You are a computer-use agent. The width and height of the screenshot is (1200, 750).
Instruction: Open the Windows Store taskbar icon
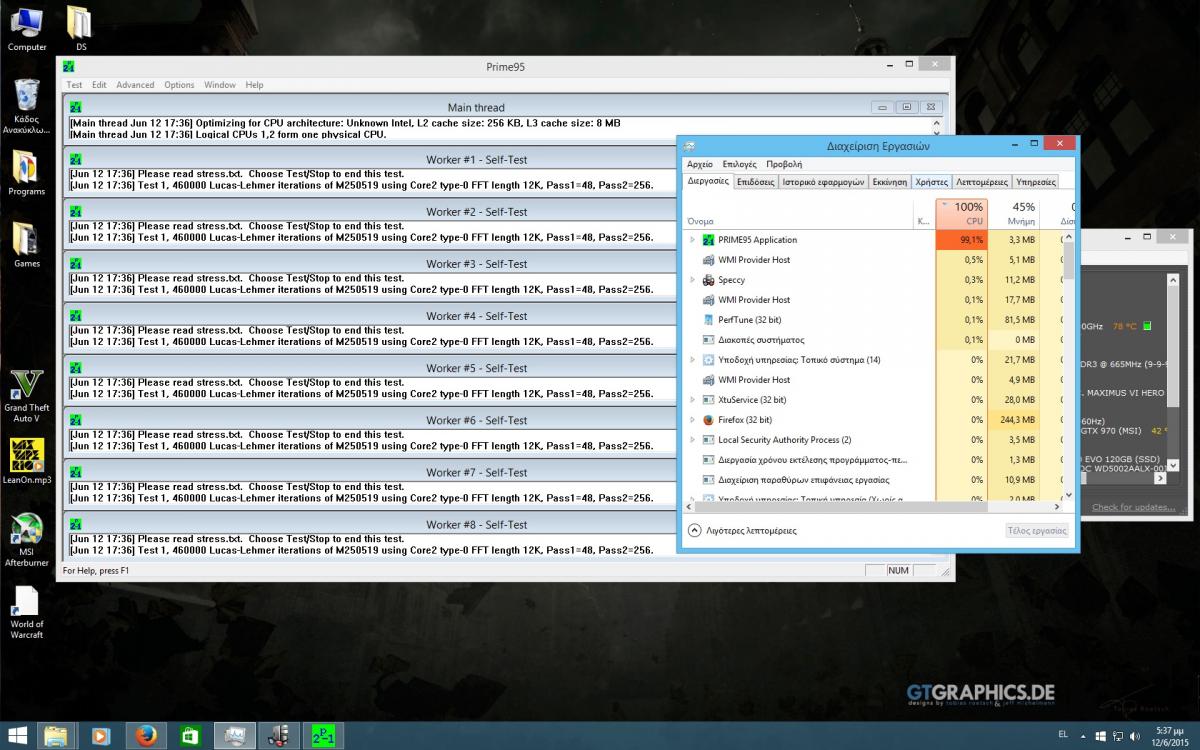pyautogui.click(x=189, y=736)
